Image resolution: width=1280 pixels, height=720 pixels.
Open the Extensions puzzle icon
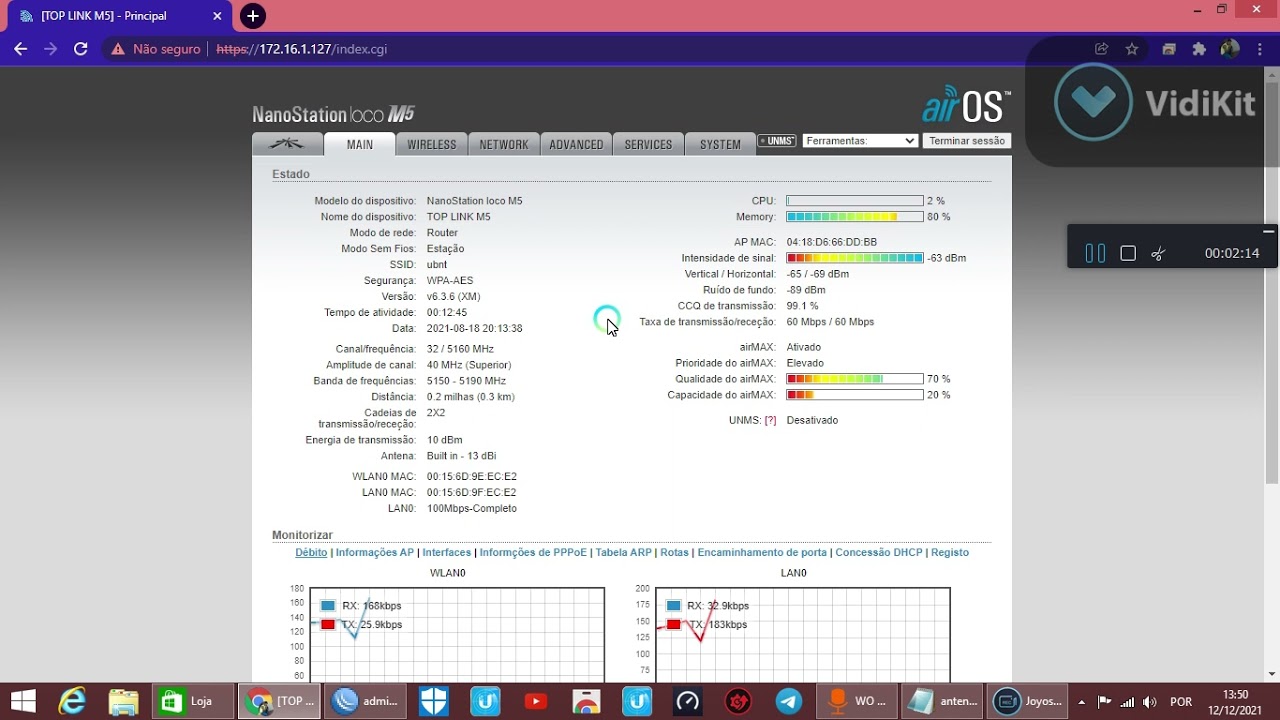point(1199,49)
